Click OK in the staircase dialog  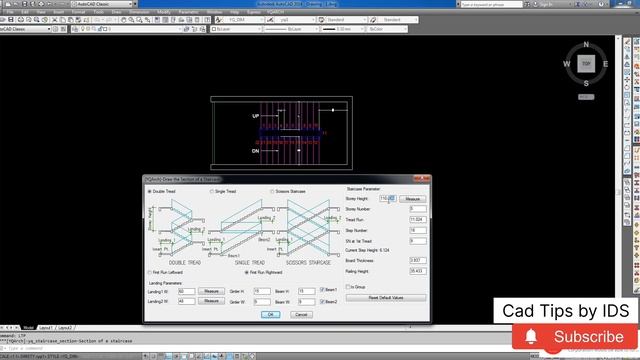tap(270, 315)
